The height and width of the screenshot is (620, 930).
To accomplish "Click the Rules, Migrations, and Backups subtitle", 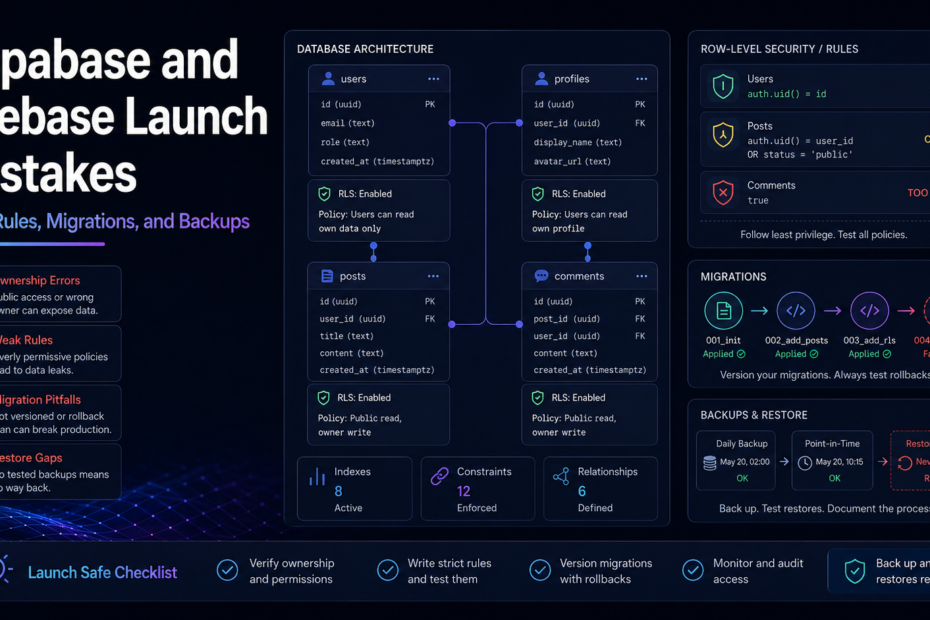I will [124, 221].
